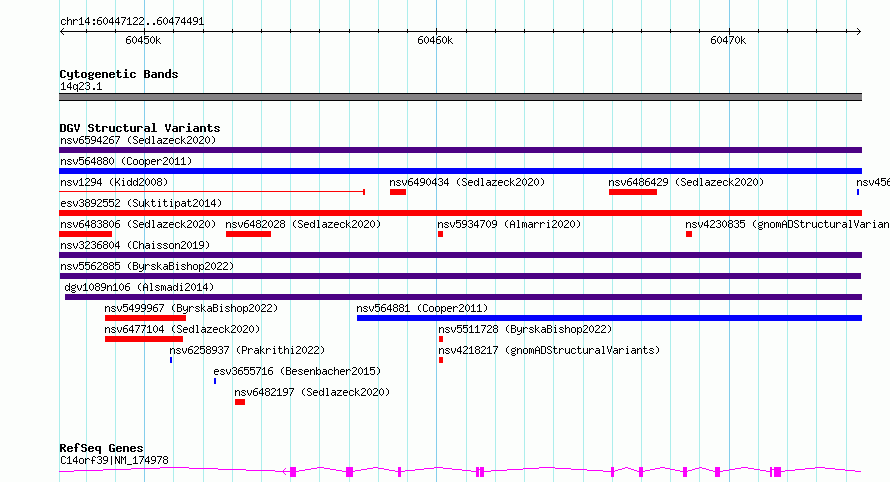Click the purple nsv5562885 variant bar

(x=460, y=276)
